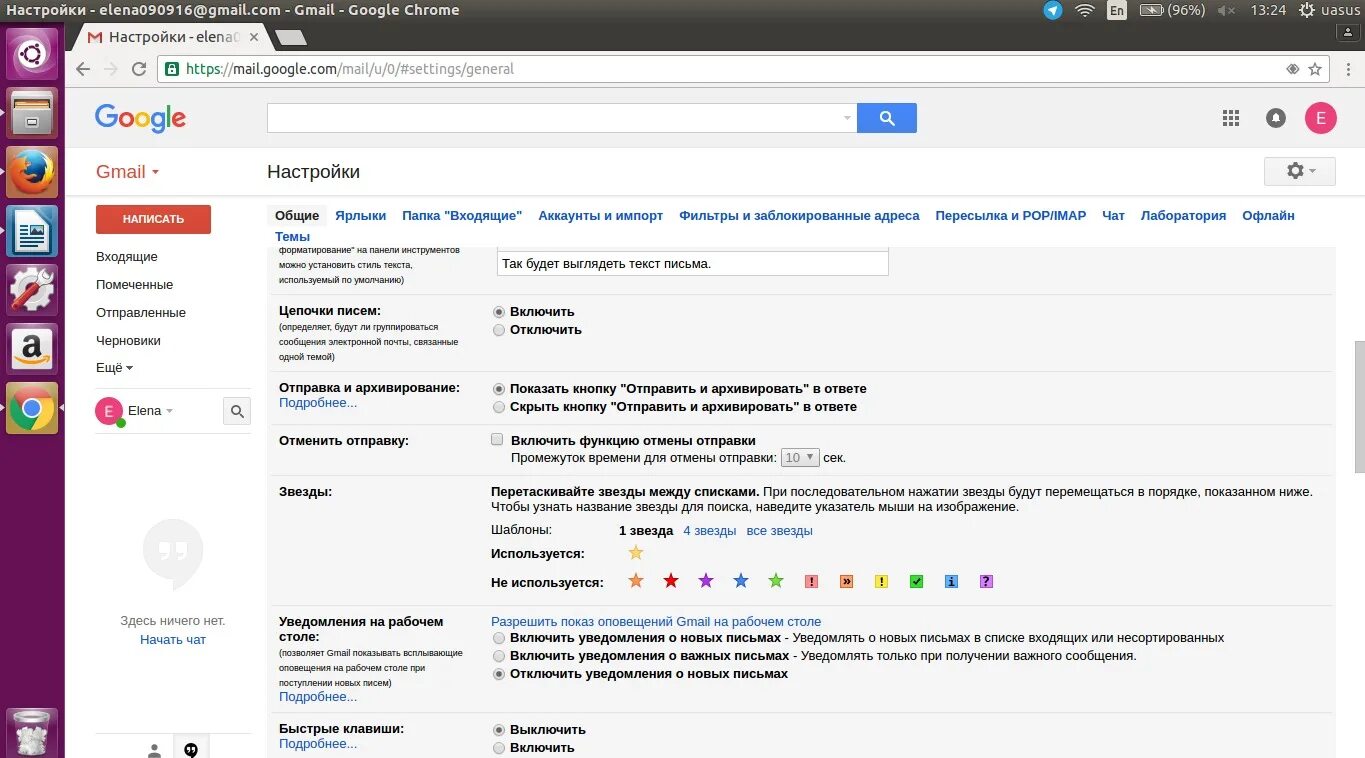Go back in Chrome
The height and width of the screenshot is (758, 1365).
(x=83, y=69)
